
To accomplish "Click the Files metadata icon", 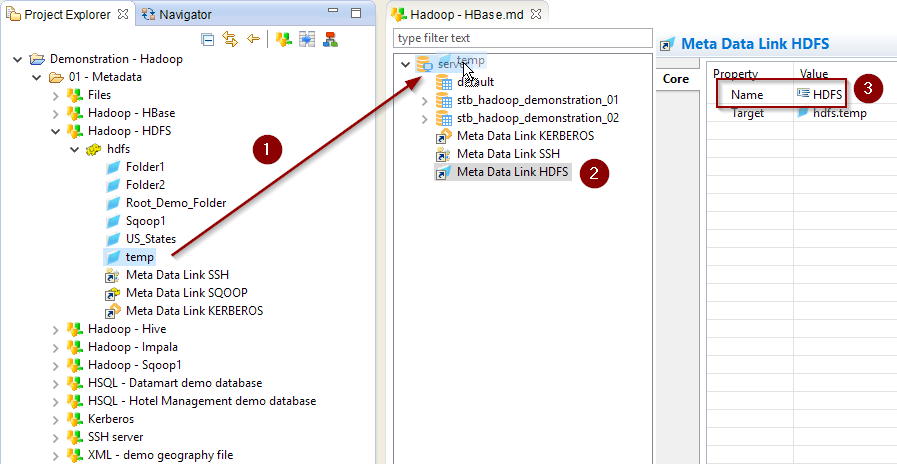I will 75,95.
